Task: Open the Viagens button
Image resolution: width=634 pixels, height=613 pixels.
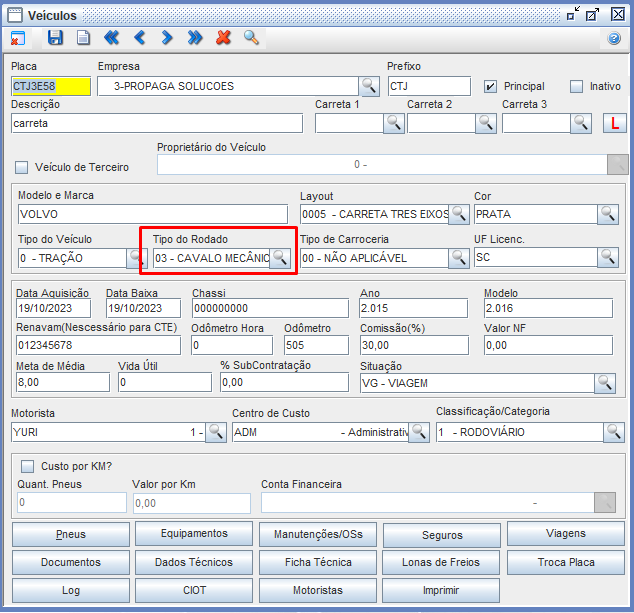Action: pos(566,533)
